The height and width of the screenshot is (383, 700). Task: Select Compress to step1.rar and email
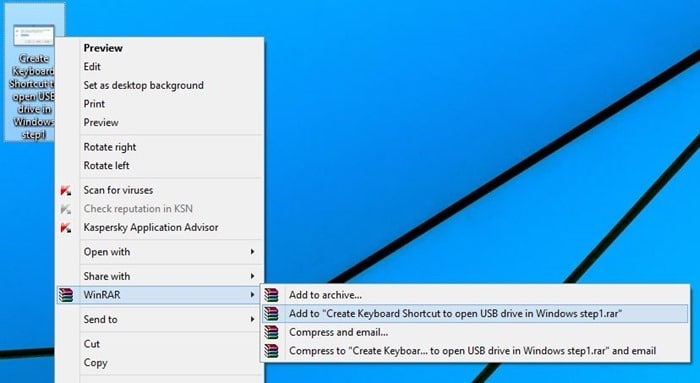click(476, 351)
